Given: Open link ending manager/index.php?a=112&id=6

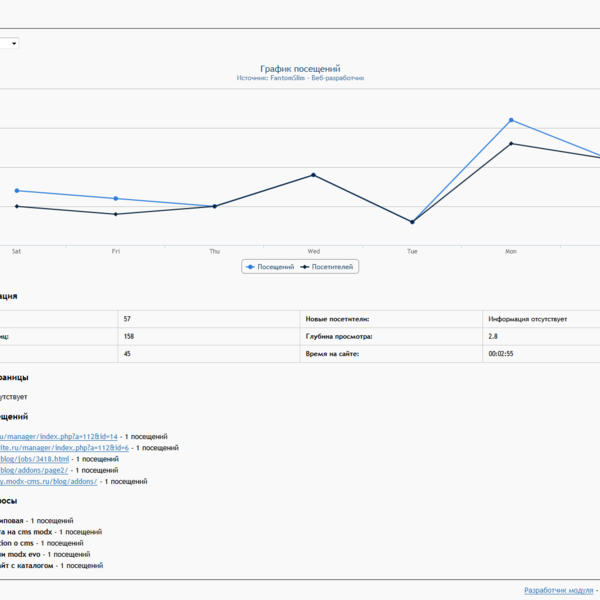Looking at the screenshot, I should click(64, 448).
